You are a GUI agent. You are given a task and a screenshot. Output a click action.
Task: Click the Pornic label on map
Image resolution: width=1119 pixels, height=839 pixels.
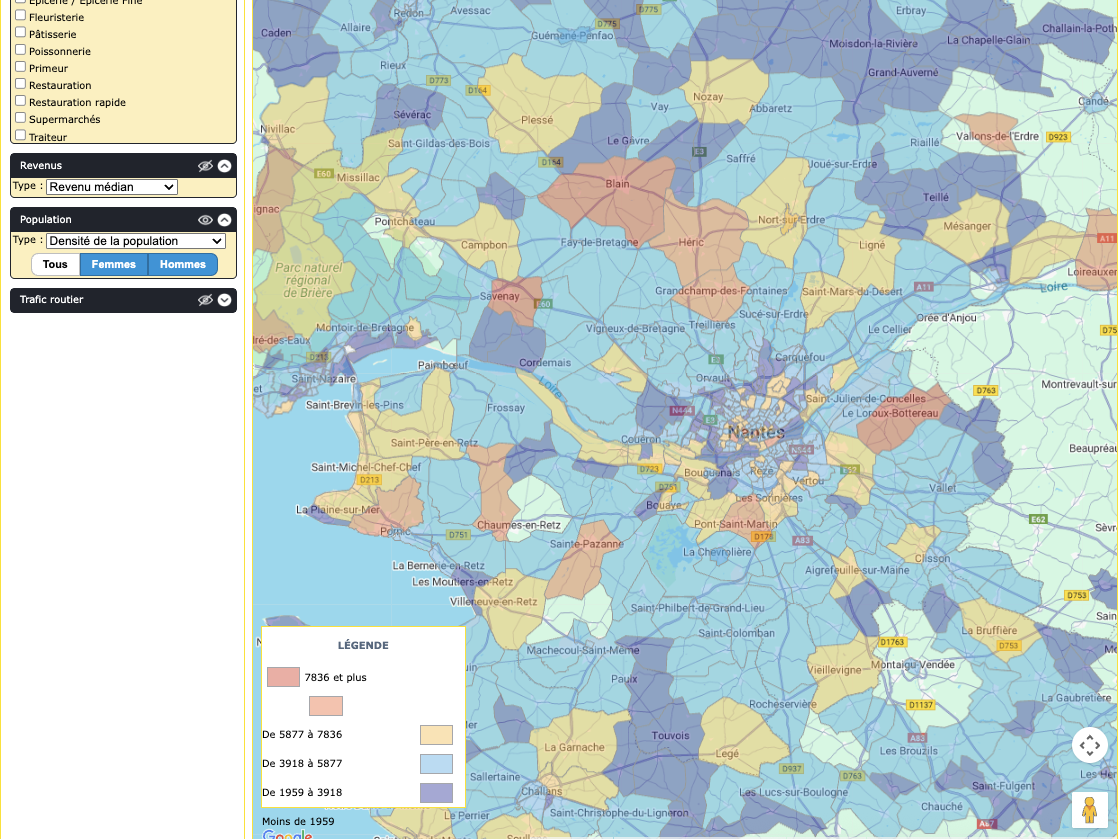tap(395, 532)
